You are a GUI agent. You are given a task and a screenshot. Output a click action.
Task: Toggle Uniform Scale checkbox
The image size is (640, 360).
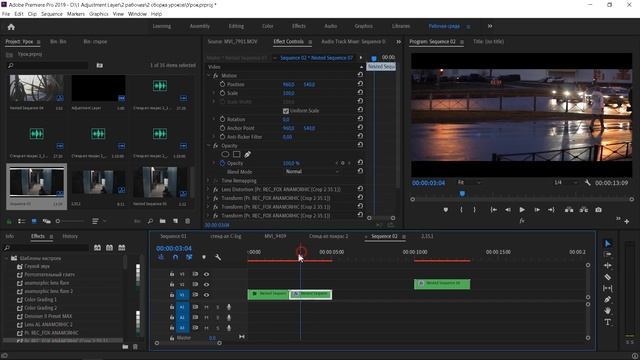point(286,111)
